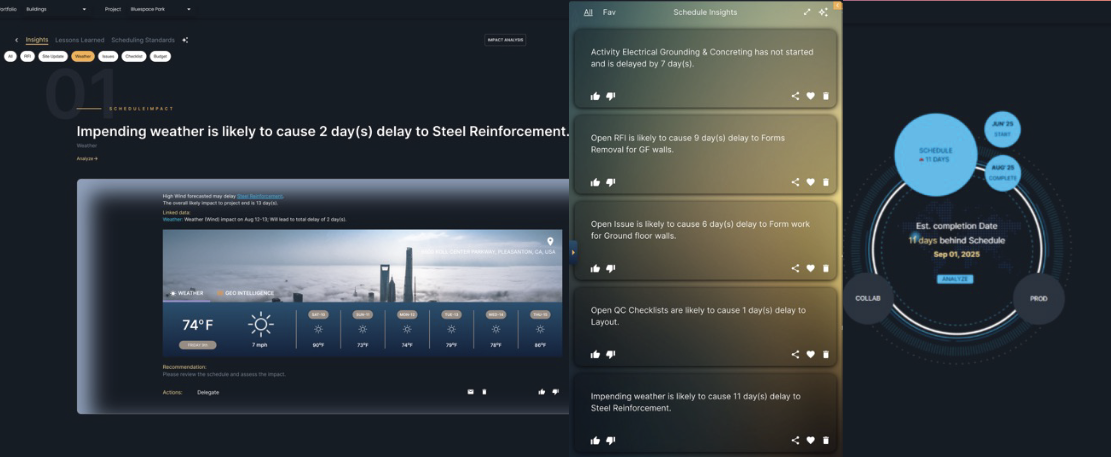Share the Electrical Grounding & Concreting insight
The image size is (1111, 457).
click(x=795, y=96)
